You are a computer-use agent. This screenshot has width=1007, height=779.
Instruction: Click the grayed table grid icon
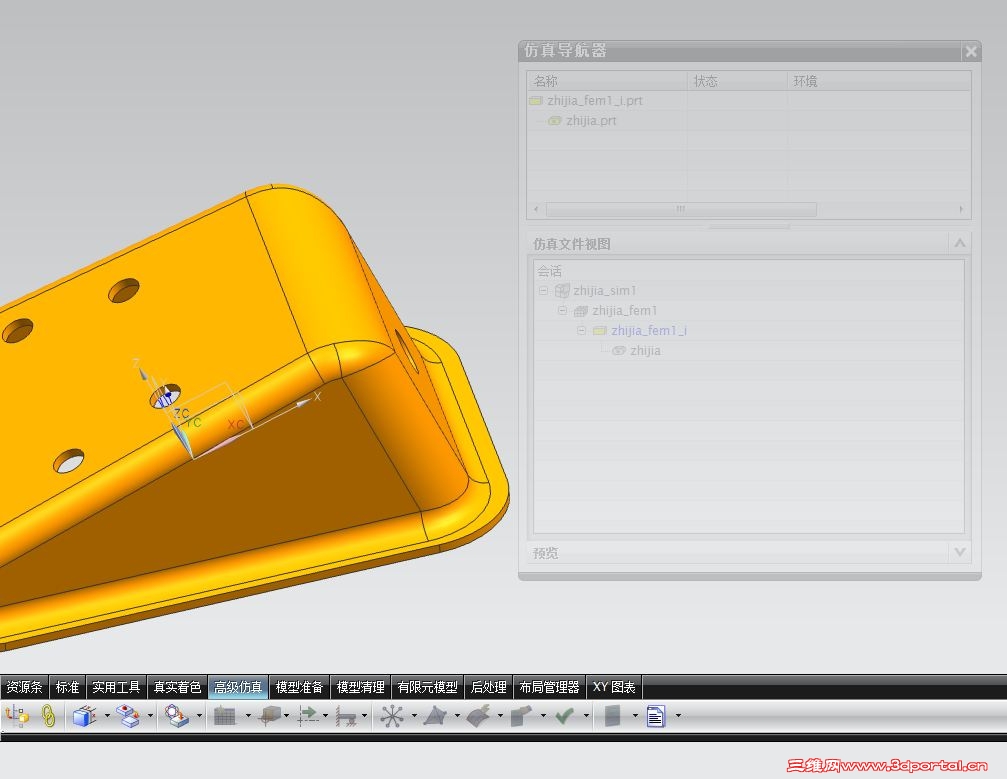[x=224, y=715]
